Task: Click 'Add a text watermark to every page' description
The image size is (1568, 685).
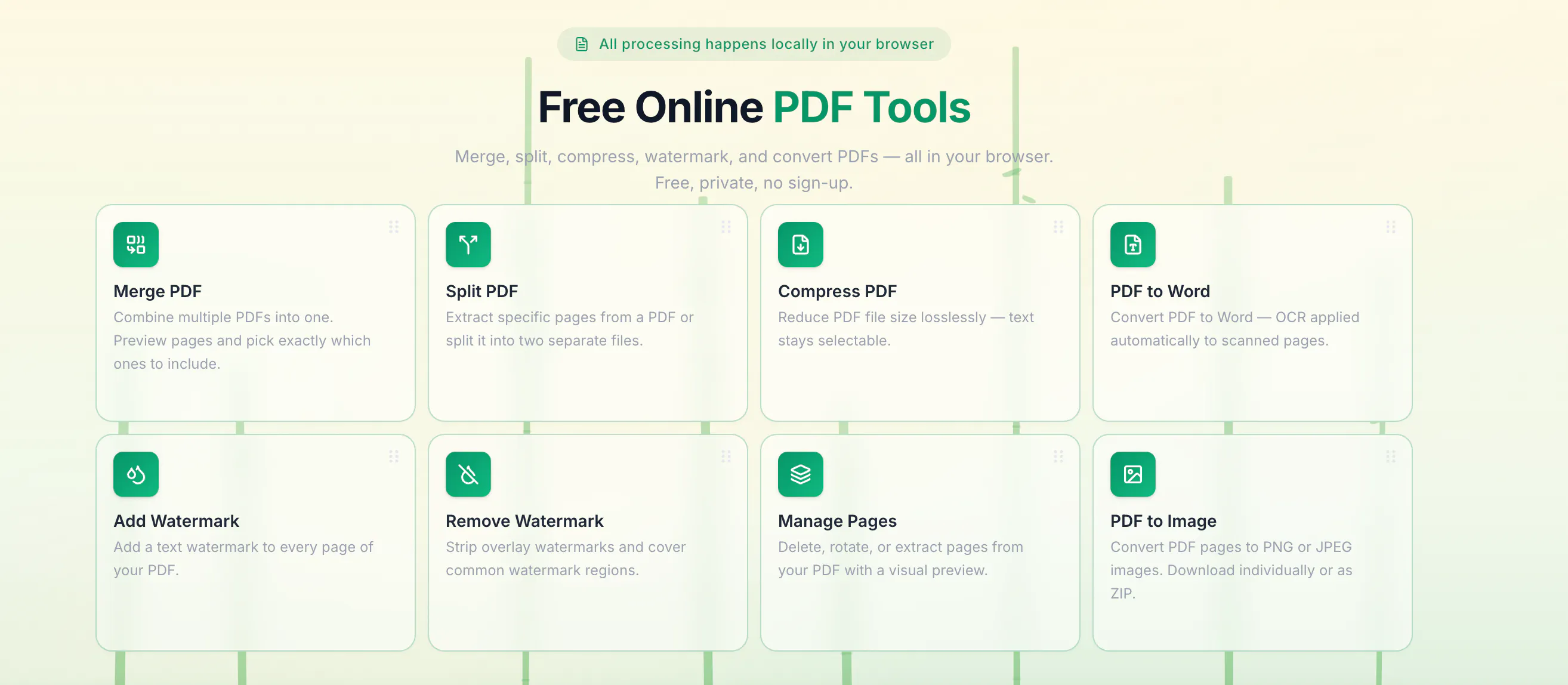Action: coord(243,559)
